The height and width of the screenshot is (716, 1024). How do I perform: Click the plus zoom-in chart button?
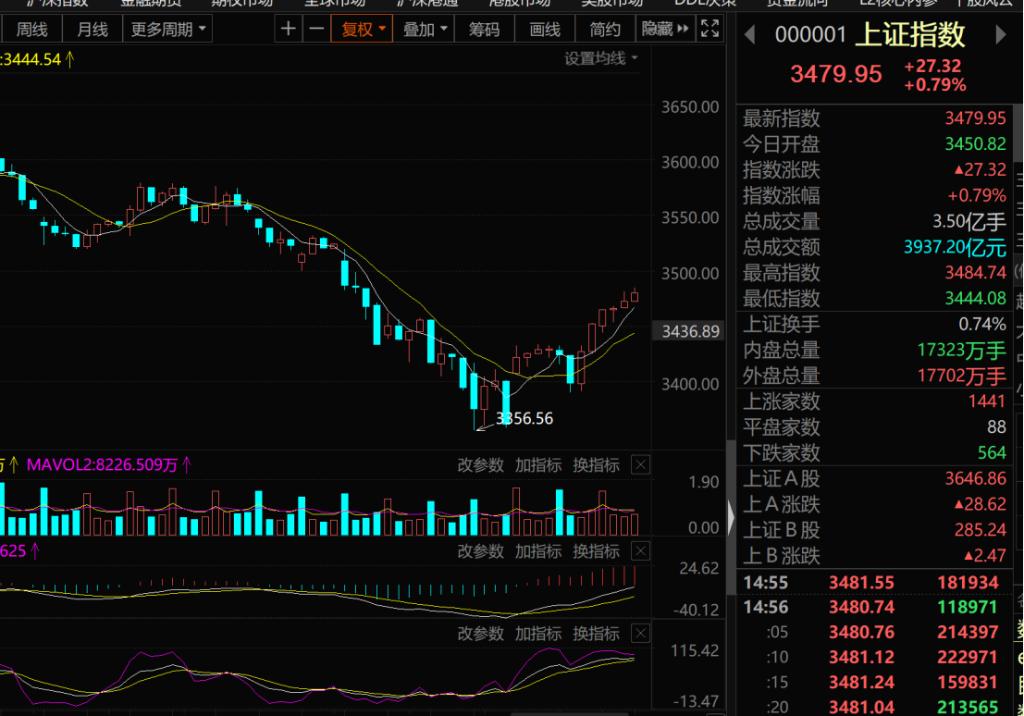click(x=288, y=29)
